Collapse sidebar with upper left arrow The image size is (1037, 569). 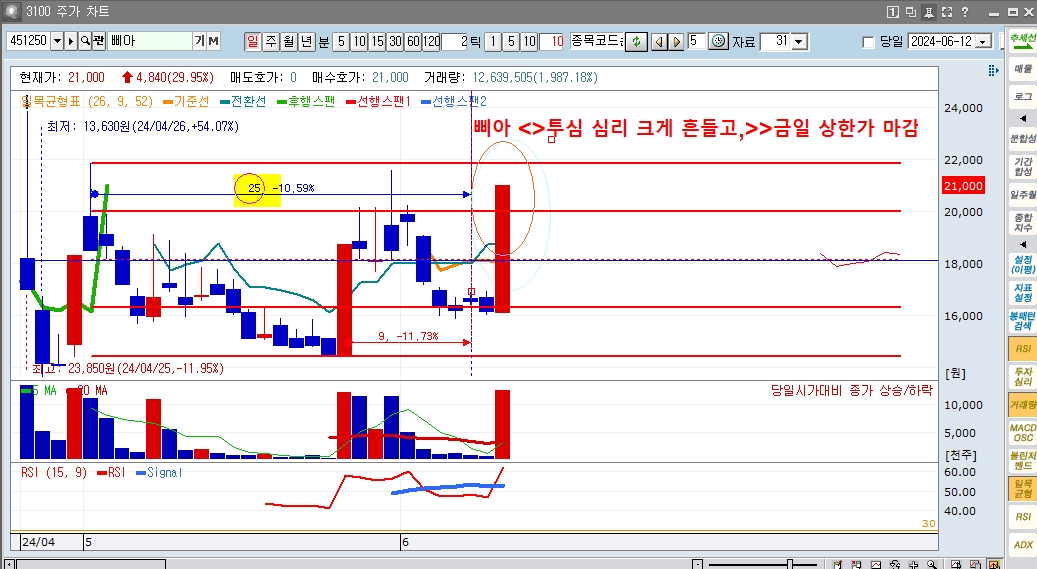click(x=1023, y=118)
